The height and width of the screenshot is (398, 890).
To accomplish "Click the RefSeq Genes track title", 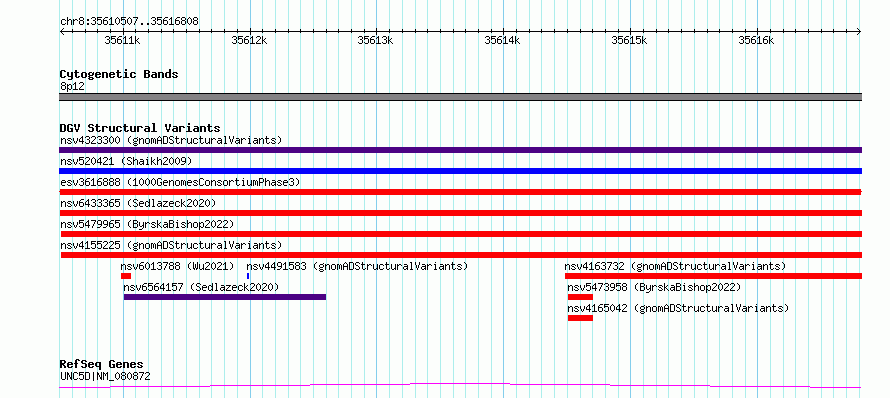I will (x=101, y=364).
